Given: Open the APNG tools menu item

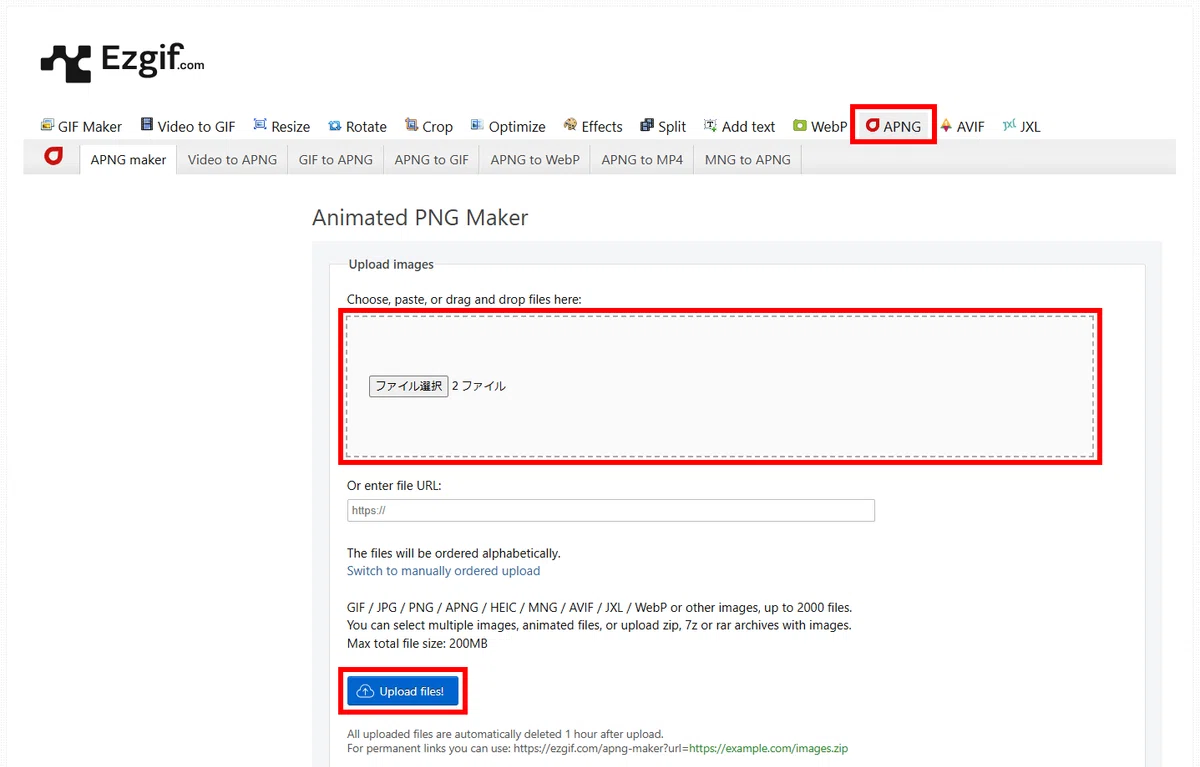Looking at the screenshot, I should pos(893,126).
